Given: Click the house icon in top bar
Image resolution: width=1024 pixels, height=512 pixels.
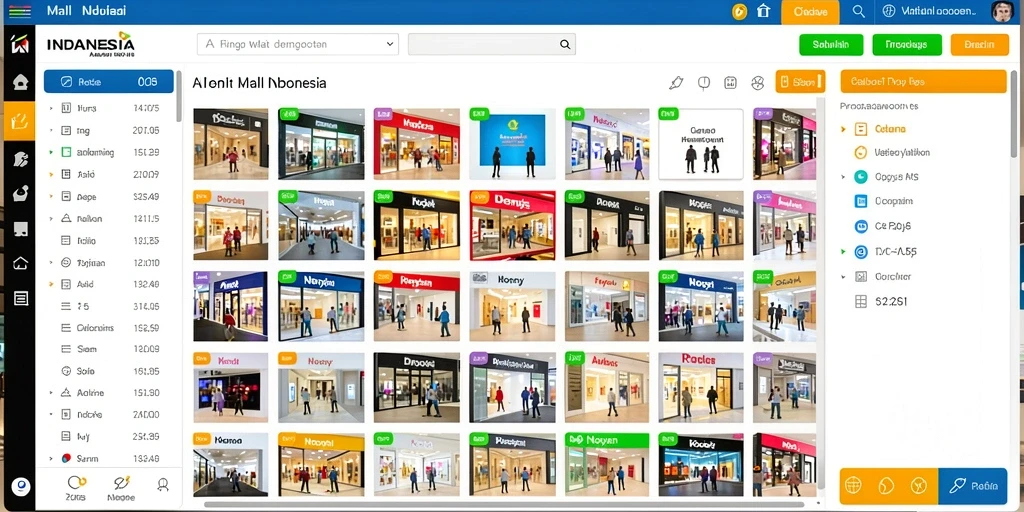Looking at the screenshot, I should click(x=763, y=11).
